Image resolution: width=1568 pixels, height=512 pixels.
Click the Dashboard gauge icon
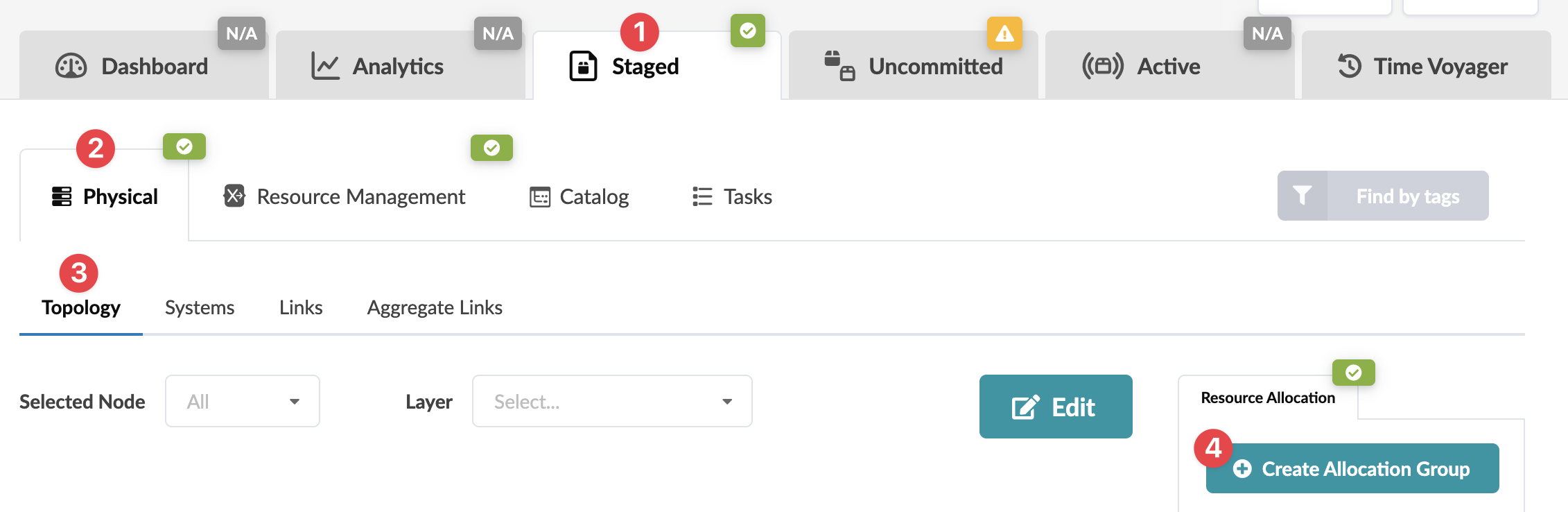(71, 67)
